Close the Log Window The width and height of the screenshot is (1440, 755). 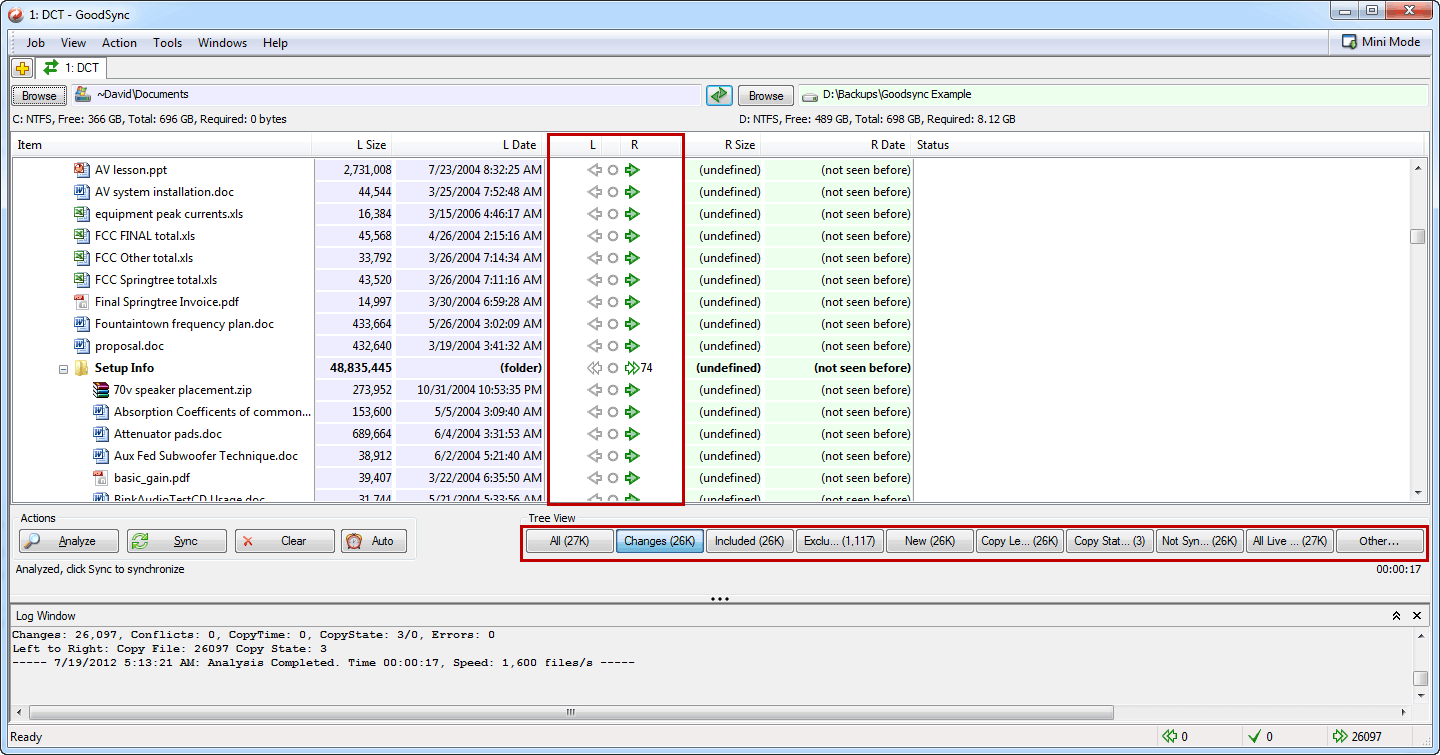(1417, 616)
